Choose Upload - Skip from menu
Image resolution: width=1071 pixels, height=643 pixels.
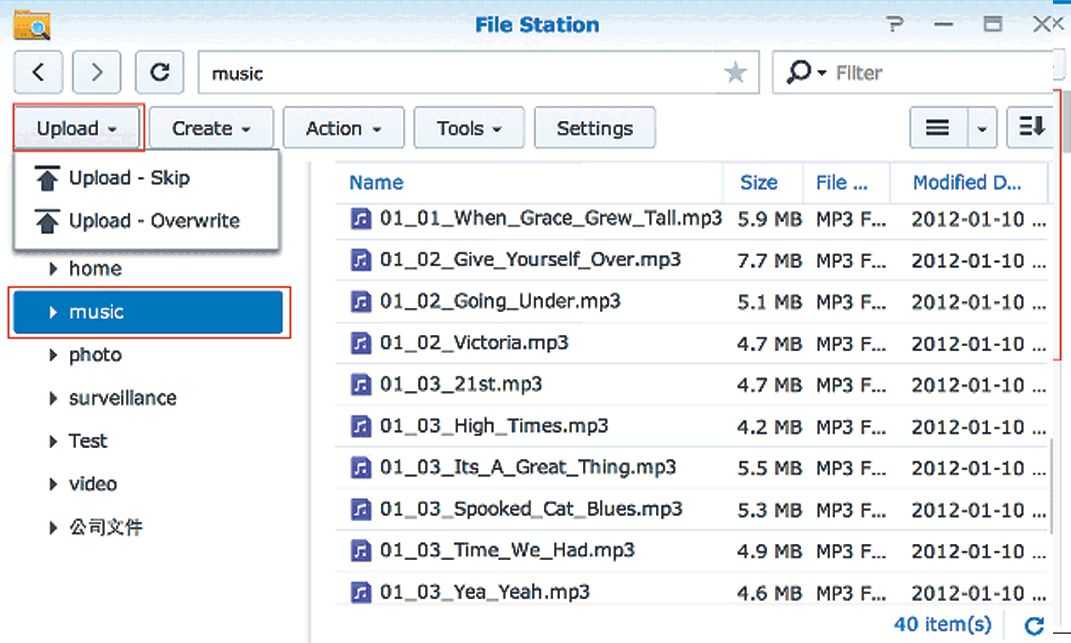[128, 178]
